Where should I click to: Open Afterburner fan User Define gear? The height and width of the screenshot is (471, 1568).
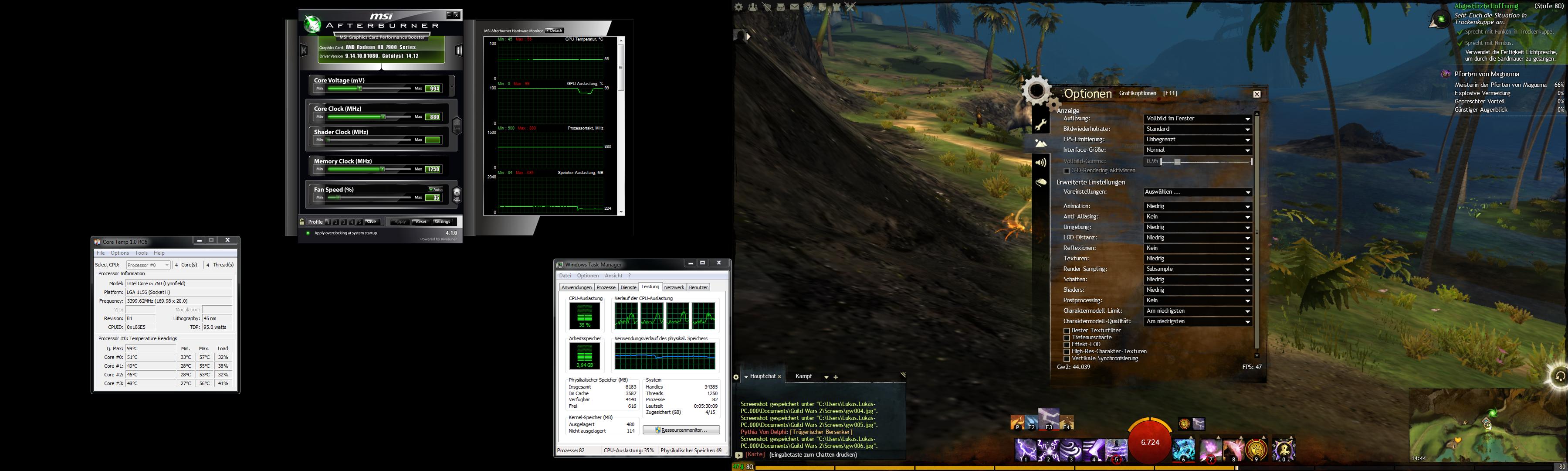[x=457, y=195]
